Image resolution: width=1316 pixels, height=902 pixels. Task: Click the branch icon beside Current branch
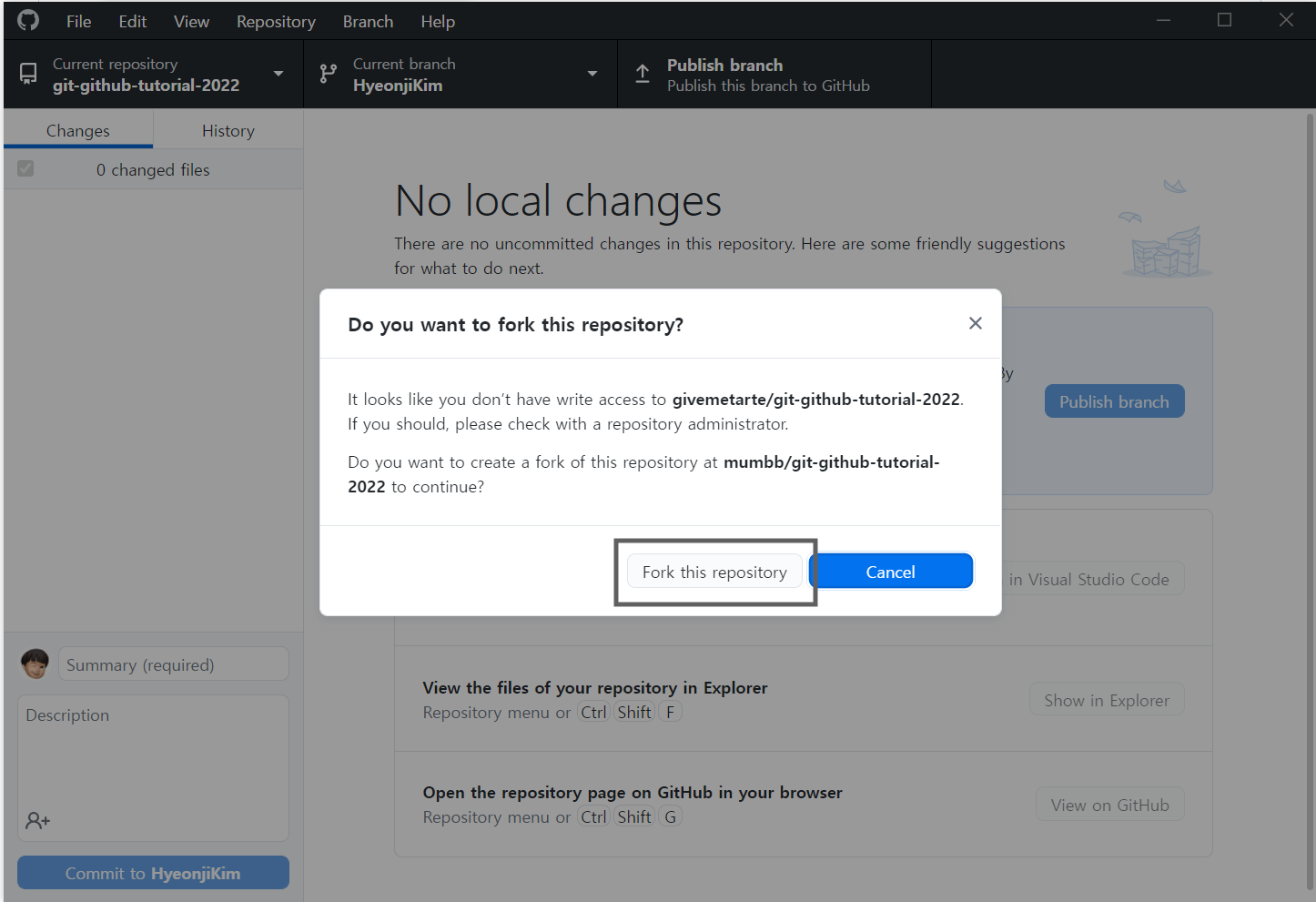(329, 74)
